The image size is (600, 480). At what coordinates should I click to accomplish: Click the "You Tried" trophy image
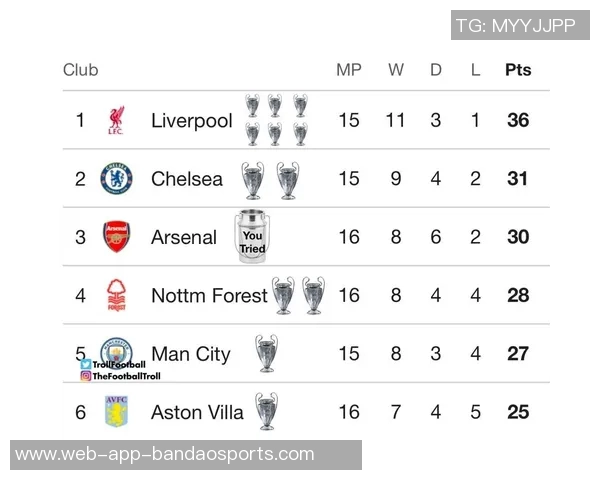[252, 238]
